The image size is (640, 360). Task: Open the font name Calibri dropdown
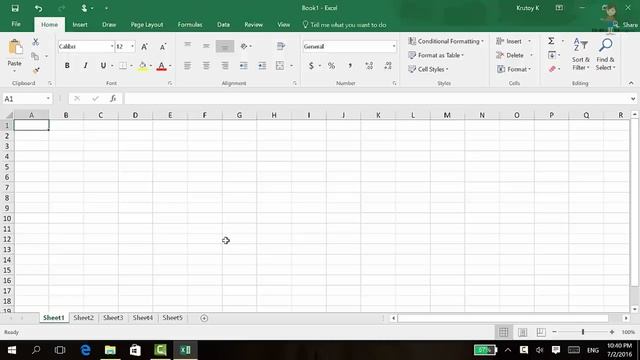tap(111, 47)
